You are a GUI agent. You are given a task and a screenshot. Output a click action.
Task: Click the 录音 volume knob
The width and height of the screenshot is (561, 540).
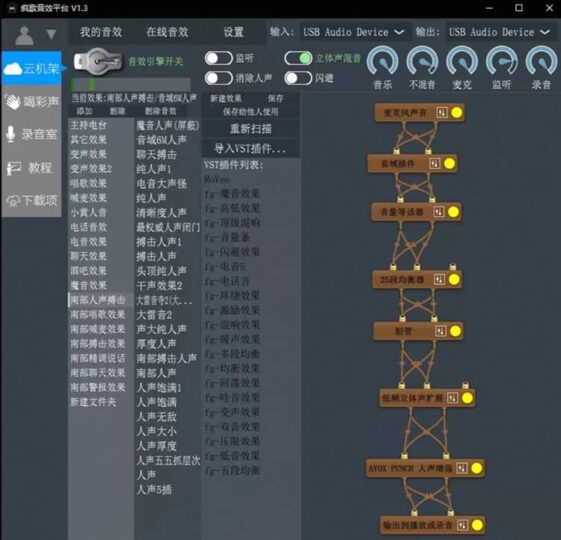tap(541, 60)
